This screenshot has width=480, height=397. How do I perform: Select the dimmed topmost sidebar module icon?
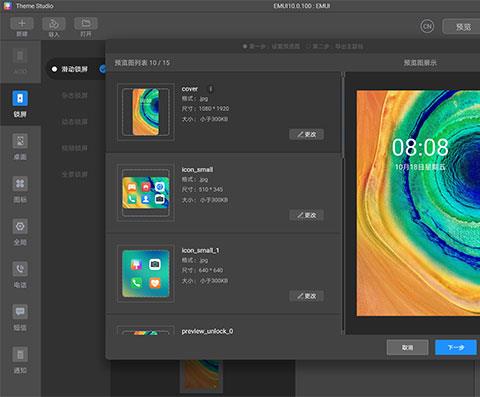coord(20,56)
